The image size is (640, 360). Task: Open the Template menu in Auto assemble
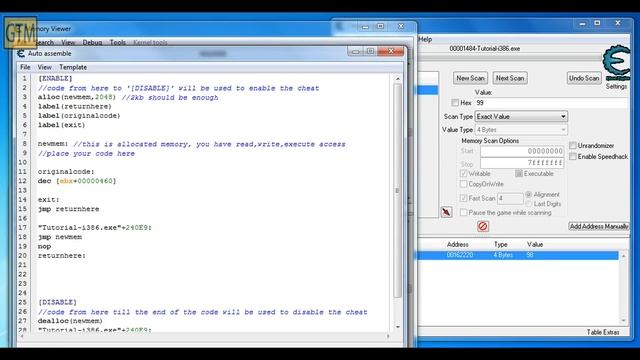73,67
